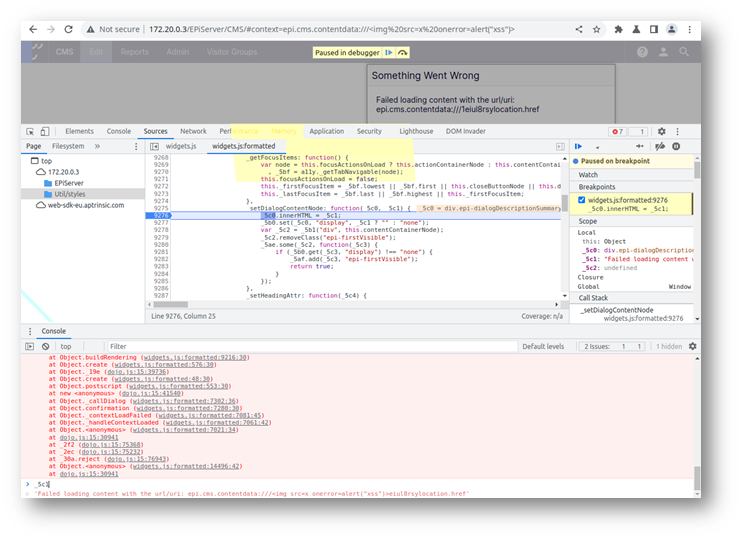The height and width of the screenshot is (540, 743).
Task: Switch to the Network tab
Action: 193,131
